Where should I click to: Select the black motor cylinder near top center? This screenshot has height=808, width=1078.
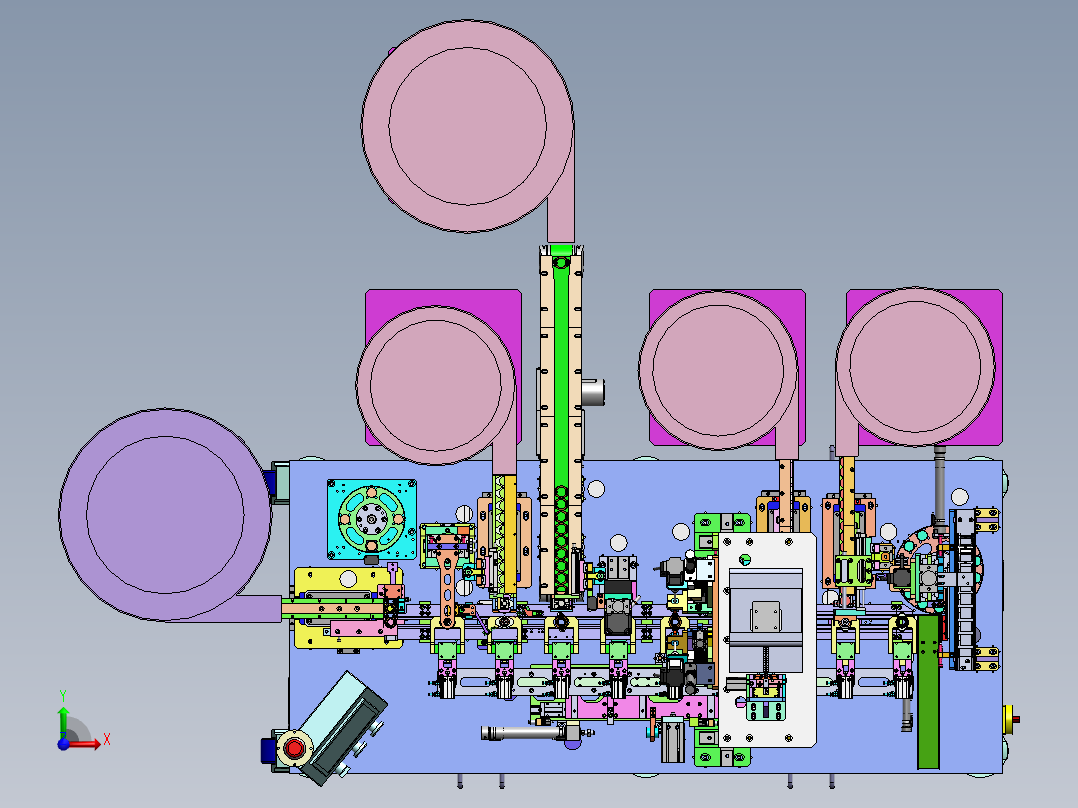pos(594,390)
